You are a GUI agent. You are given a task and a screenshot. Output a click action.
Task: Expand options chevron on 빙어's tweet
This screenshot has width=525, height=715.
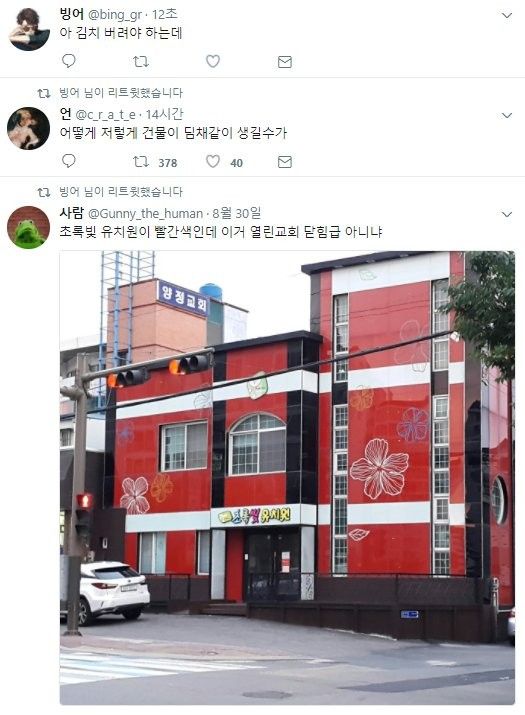click(507, 16)
